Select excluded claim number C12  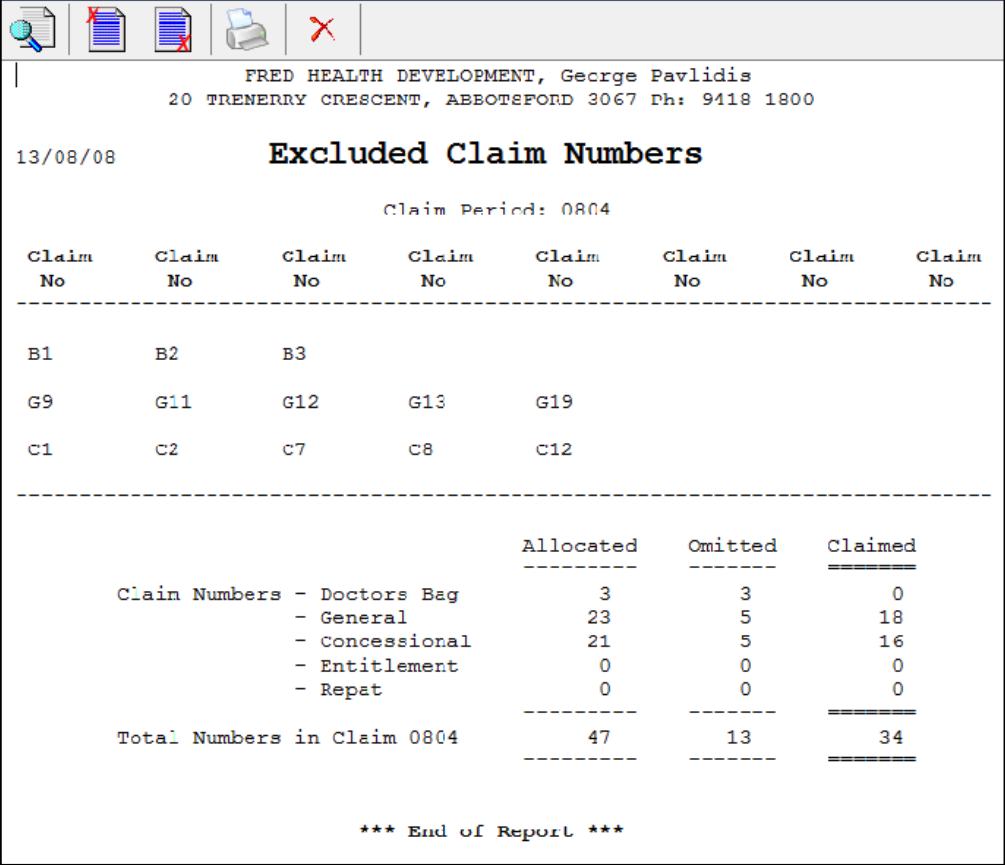click(554, 450)
